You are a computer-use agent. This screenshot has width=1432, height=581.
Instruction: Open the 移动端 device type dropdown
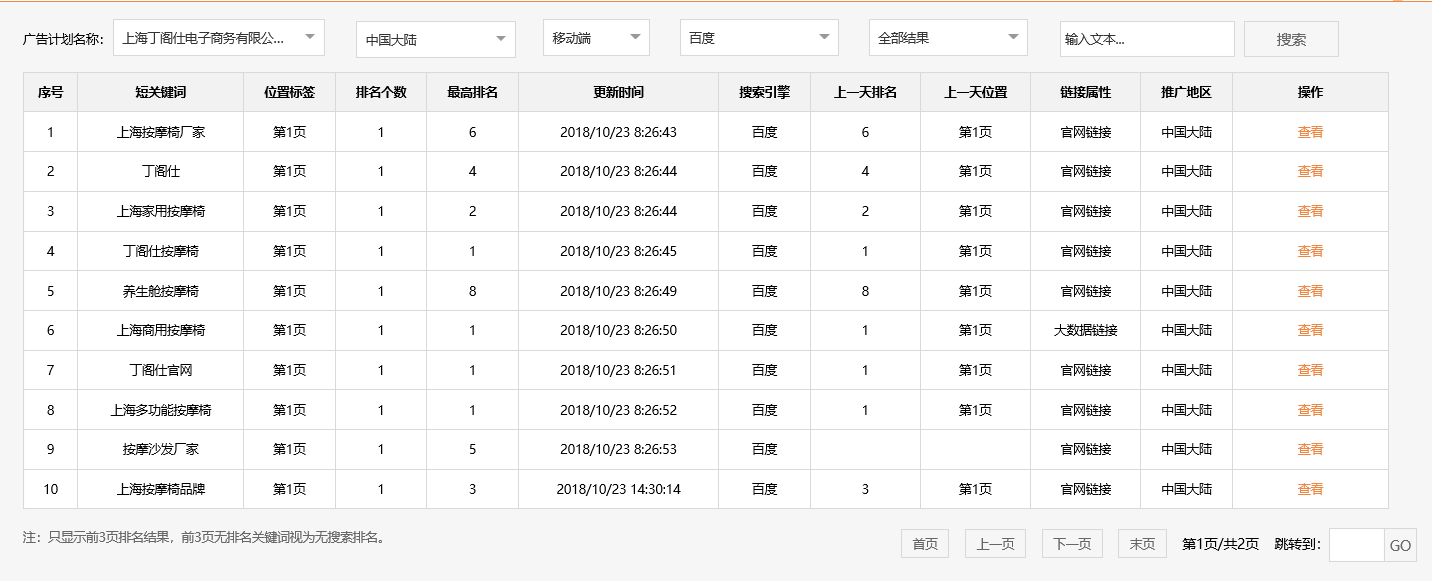point(595,37)
